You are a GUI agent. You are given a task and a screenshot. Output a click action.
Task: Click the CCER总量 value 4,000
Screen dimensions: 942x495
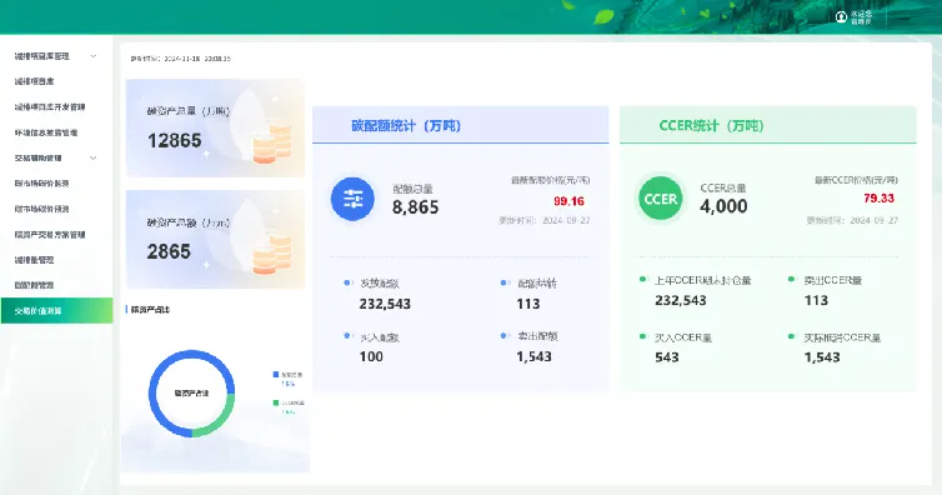coord(724,206)
